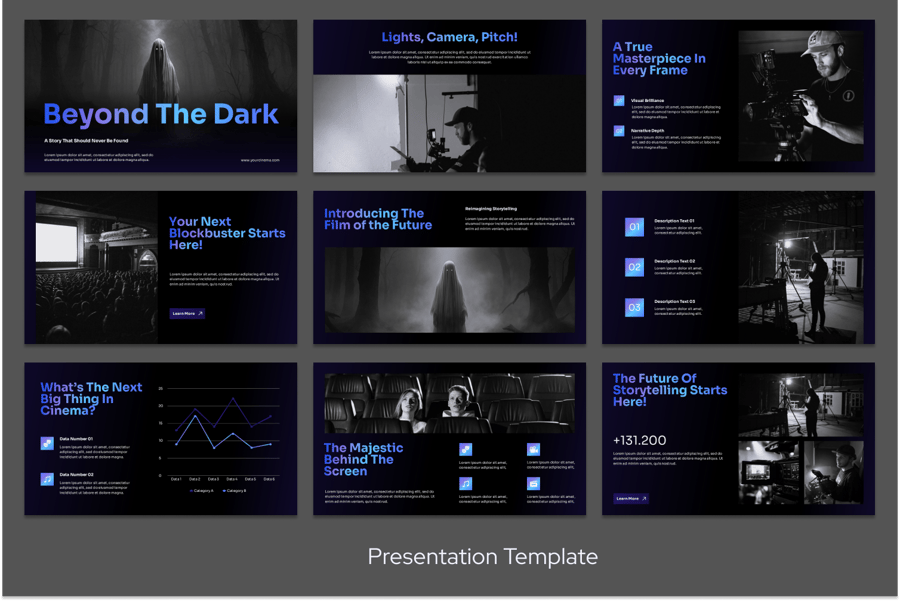Select the +131.200 statistic text
The width and height of the screenshot is (900, 601).
point(641,440)
